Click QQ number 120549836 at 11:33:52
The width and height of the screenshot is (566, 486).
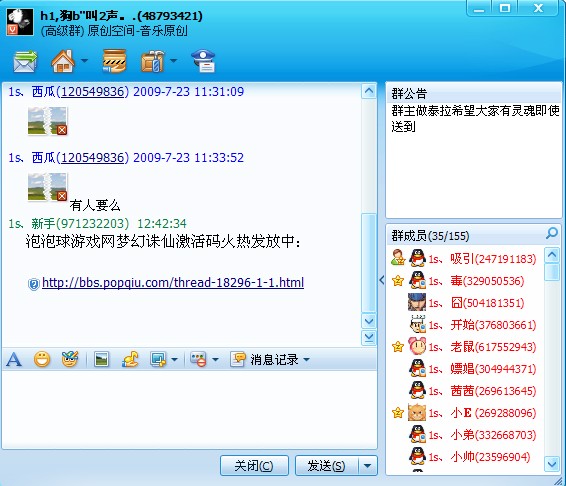coord(92,158)
